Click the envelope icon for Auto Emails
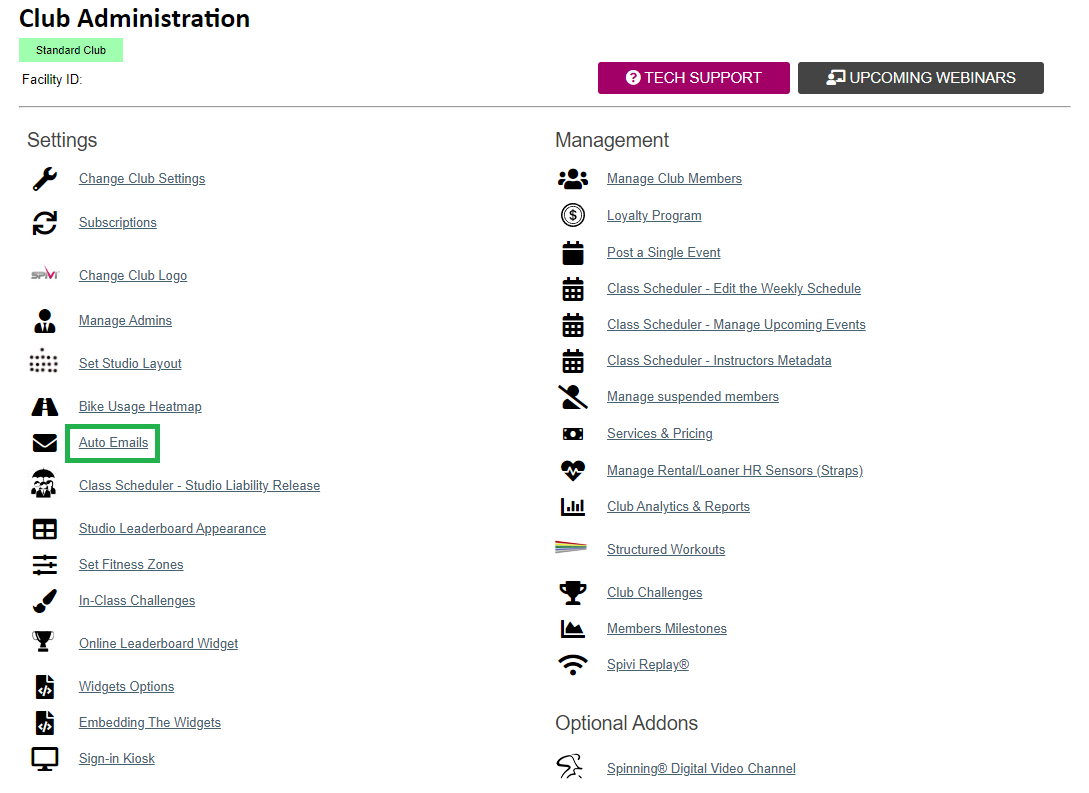Image resolution: width=1089 pixels, height=793 pixels. pos(45,443)
